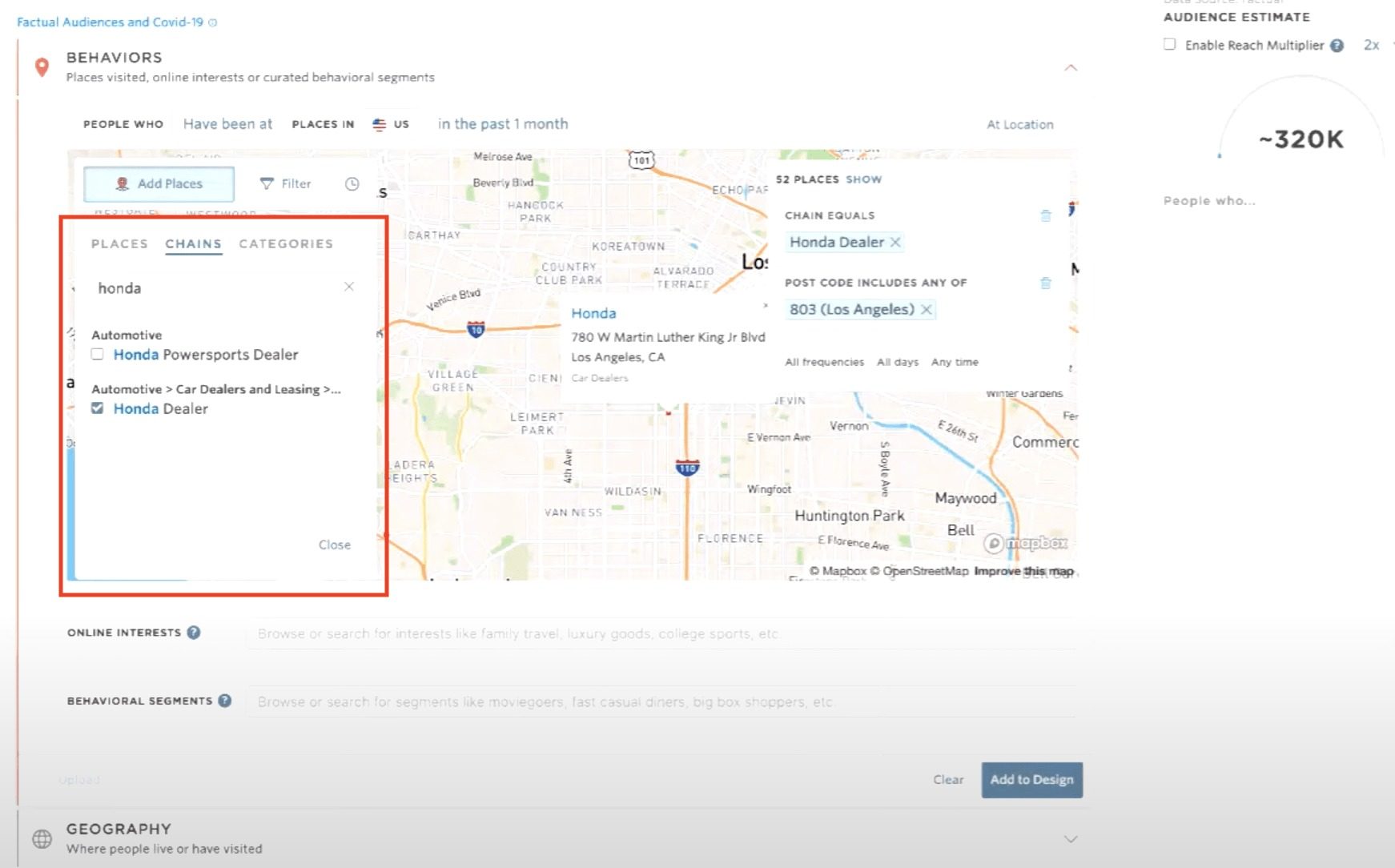Collapse the Behaviors section
Screen dimensions: 1395x868
(1071, 68)
